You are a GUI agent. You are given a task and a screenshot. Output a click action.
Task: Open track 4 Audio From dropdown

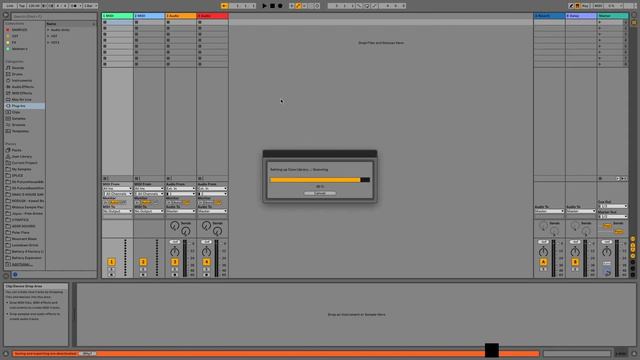coord(212,189)
